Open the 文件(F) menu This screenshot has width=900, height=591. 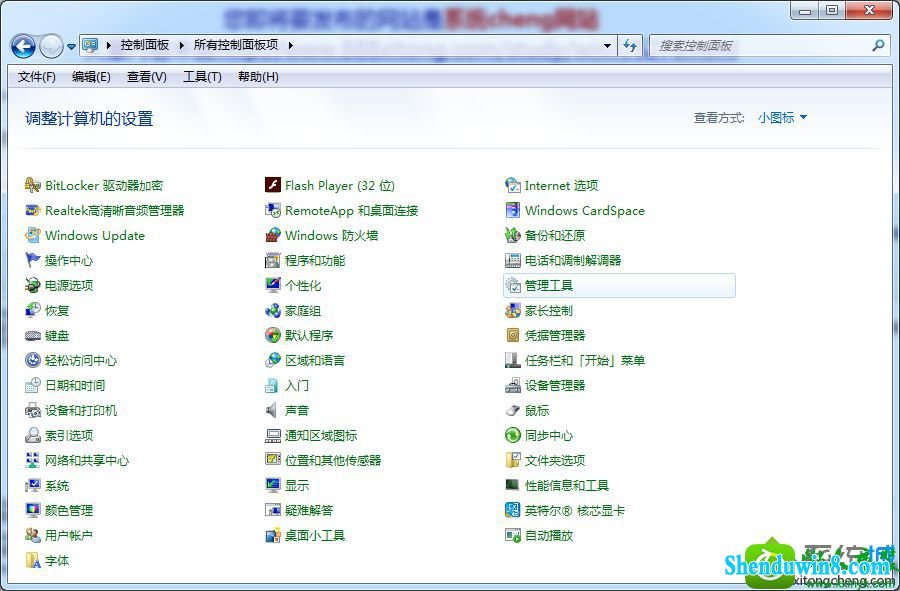(x=37, y=77)
